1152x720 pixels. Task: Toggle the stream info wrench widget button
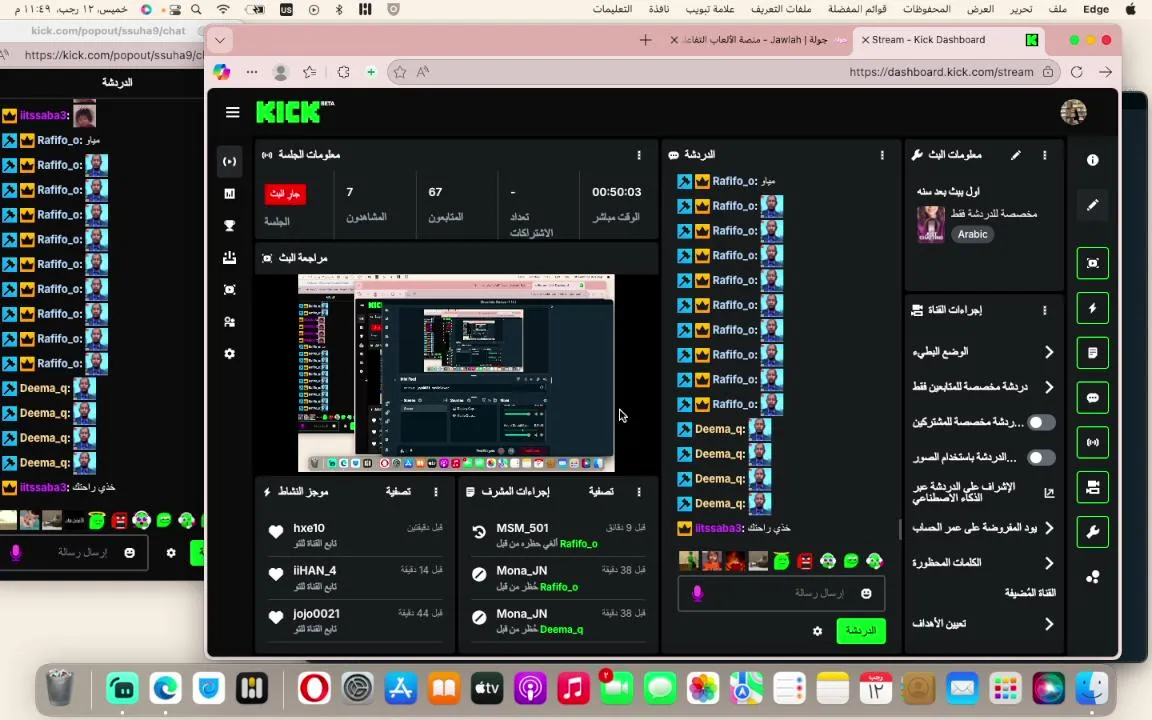(x=1092, y=532)
